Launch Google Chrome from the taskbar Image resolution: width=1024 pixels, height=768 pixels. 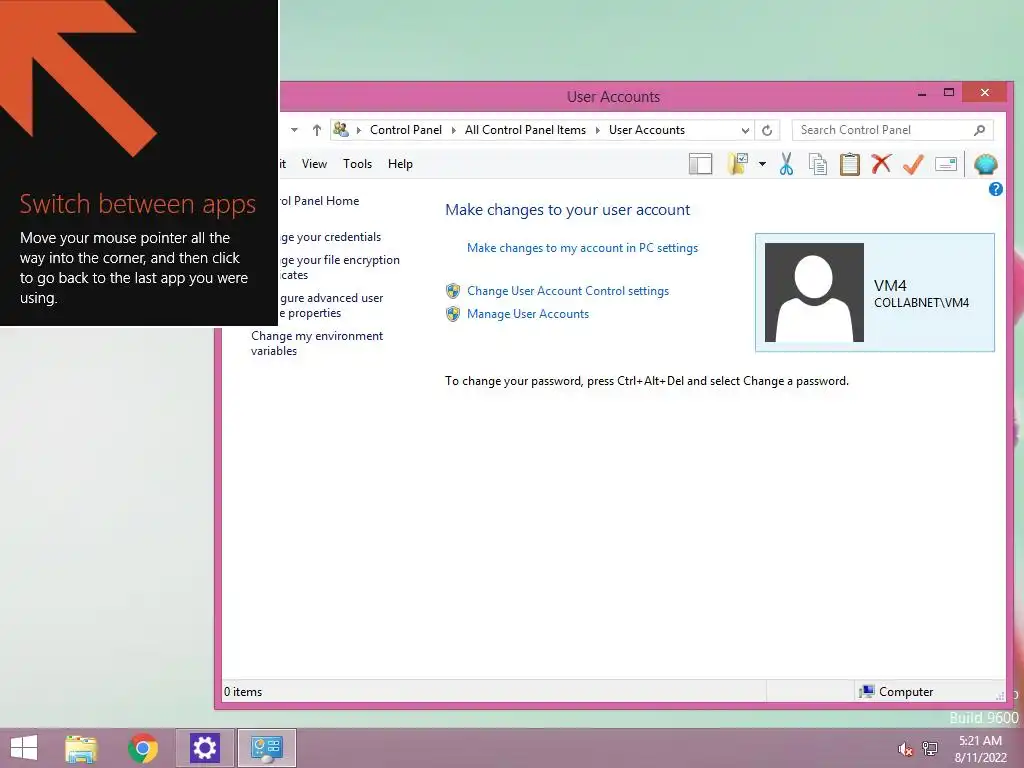(x=143, y=748)
